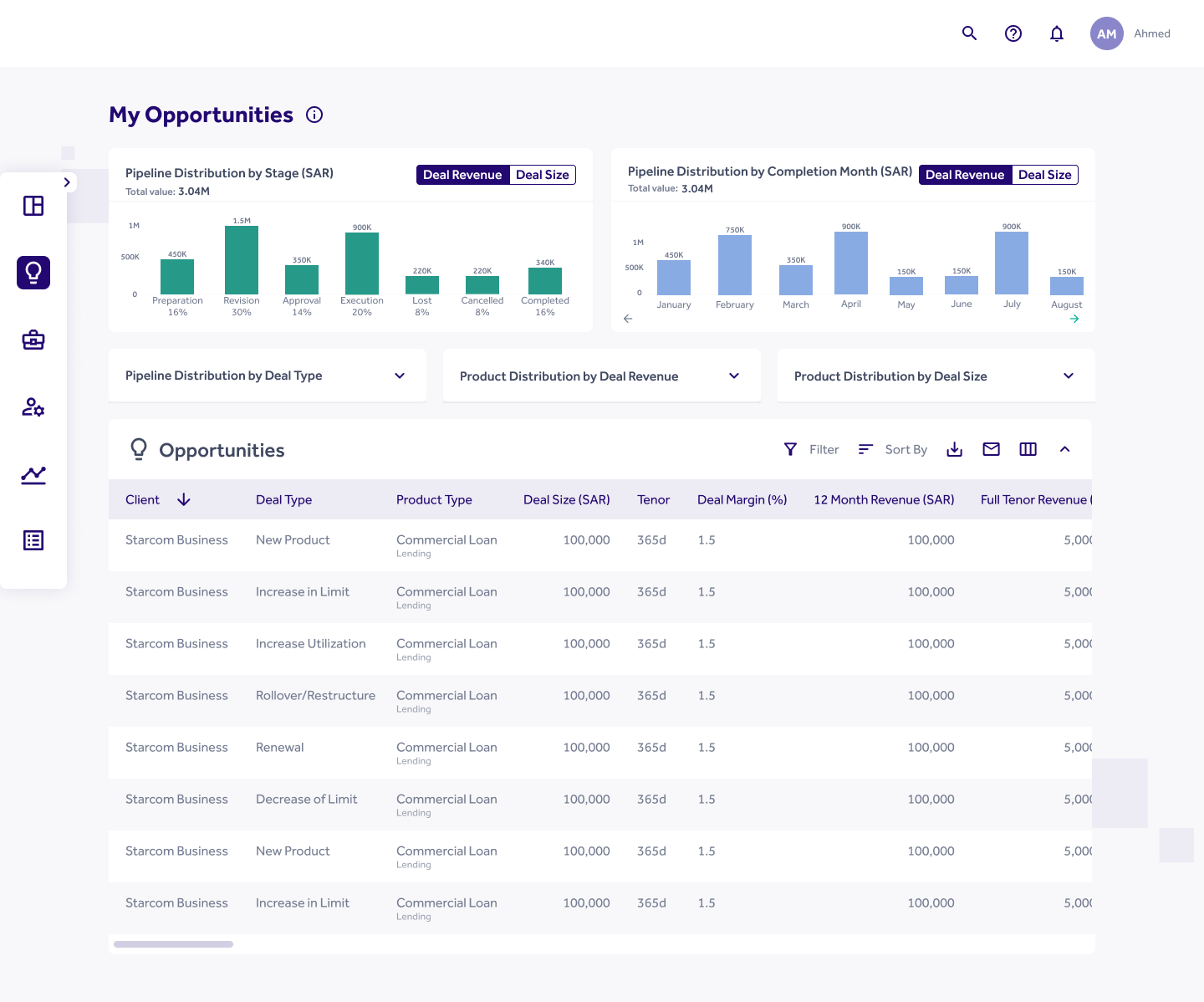This screenshot has width=1204, height=1002.
Task: Open the briefcase sidebar icon
Action: point(33,340)
